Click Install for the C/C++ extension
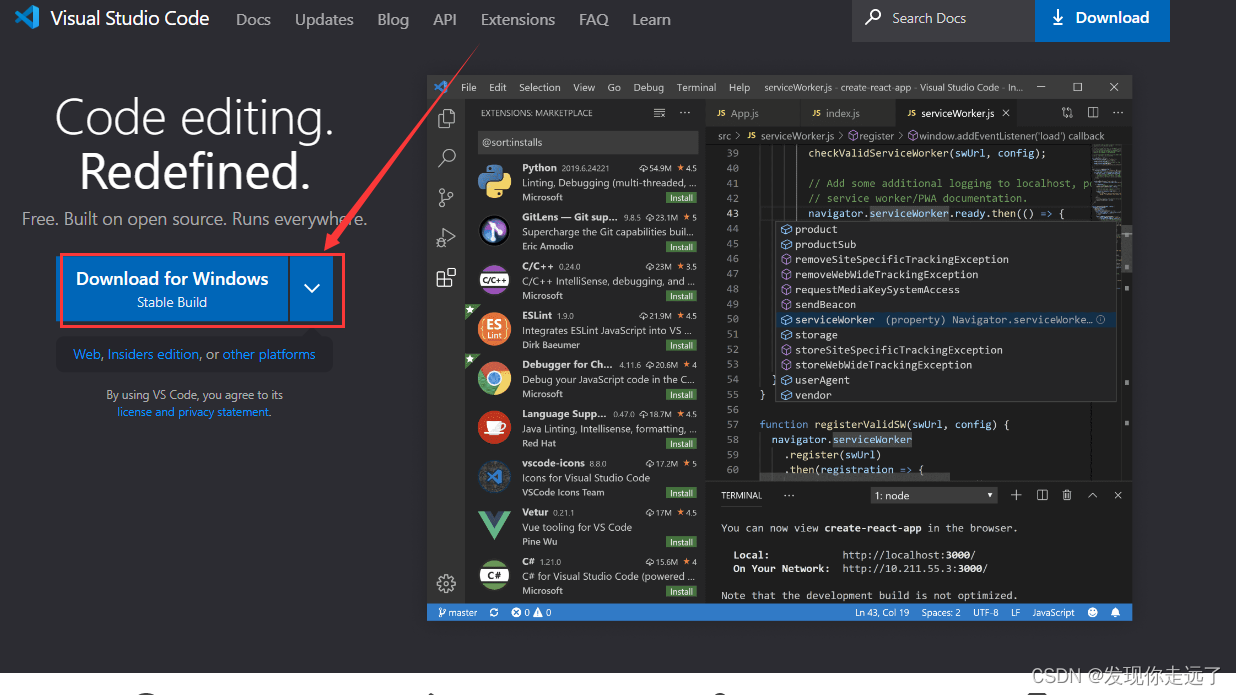1236x695 pixels. [682, 296]
